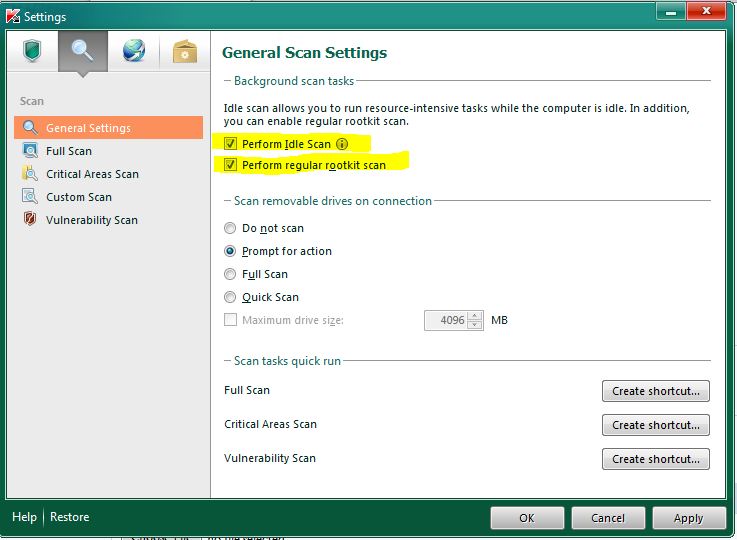Click the Scan sidebar section label
This screenshot has width=737, height=540.
click(x=31, y=101)
